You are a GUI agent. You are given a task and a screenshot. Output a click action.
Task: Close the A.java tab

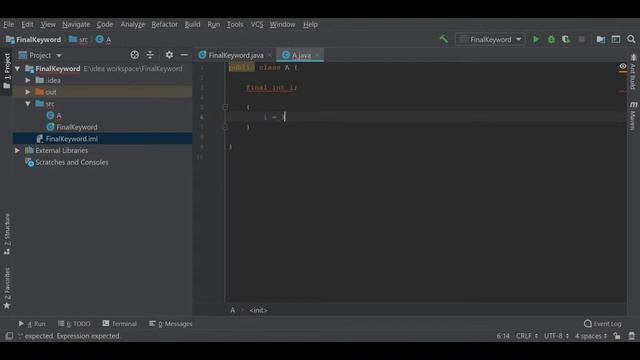click(317, 55)
